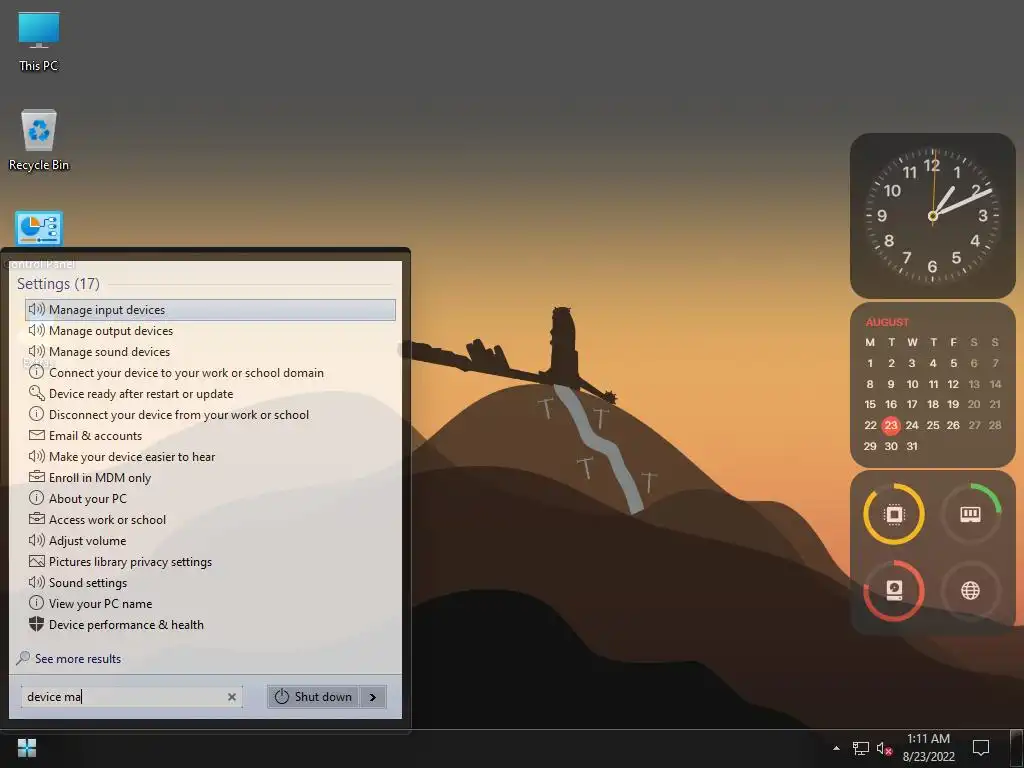Click speaker icon beside Manage output devices
Viewport: 1024px width, 768px height.
click(x=37, y=330)
